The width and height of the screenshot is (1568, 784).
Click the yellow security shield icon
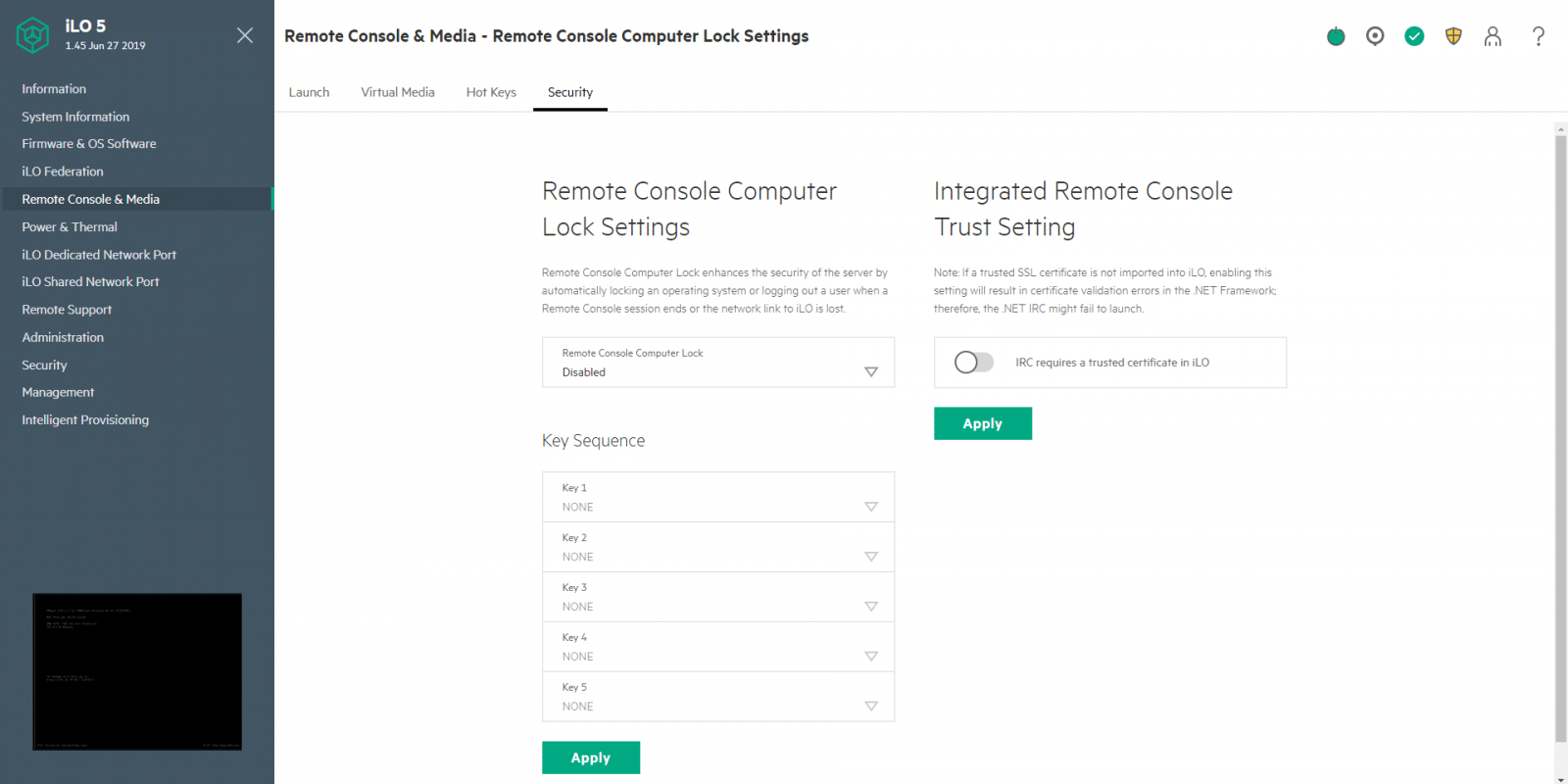tap(1453, 36)
